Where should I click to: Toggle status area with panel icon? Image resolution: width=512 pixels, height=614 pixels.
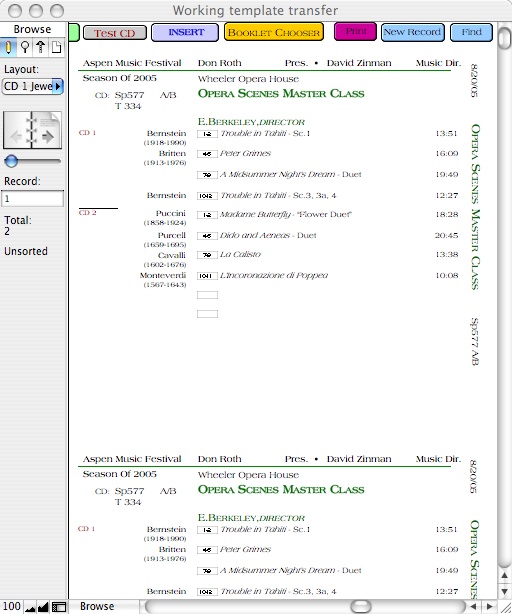click(59, 607)
